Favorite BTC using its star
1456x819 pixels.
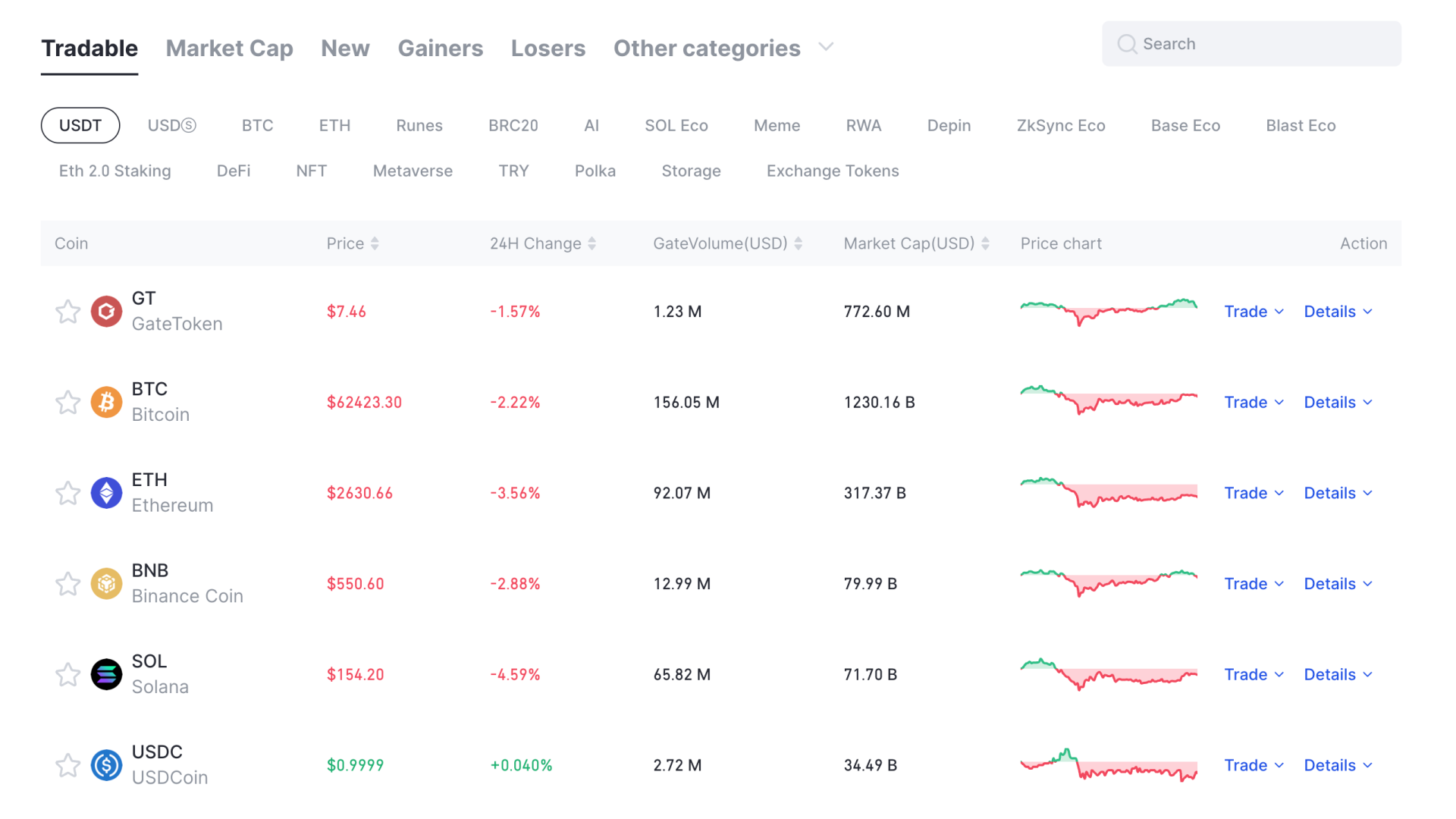tap(67, 402)
